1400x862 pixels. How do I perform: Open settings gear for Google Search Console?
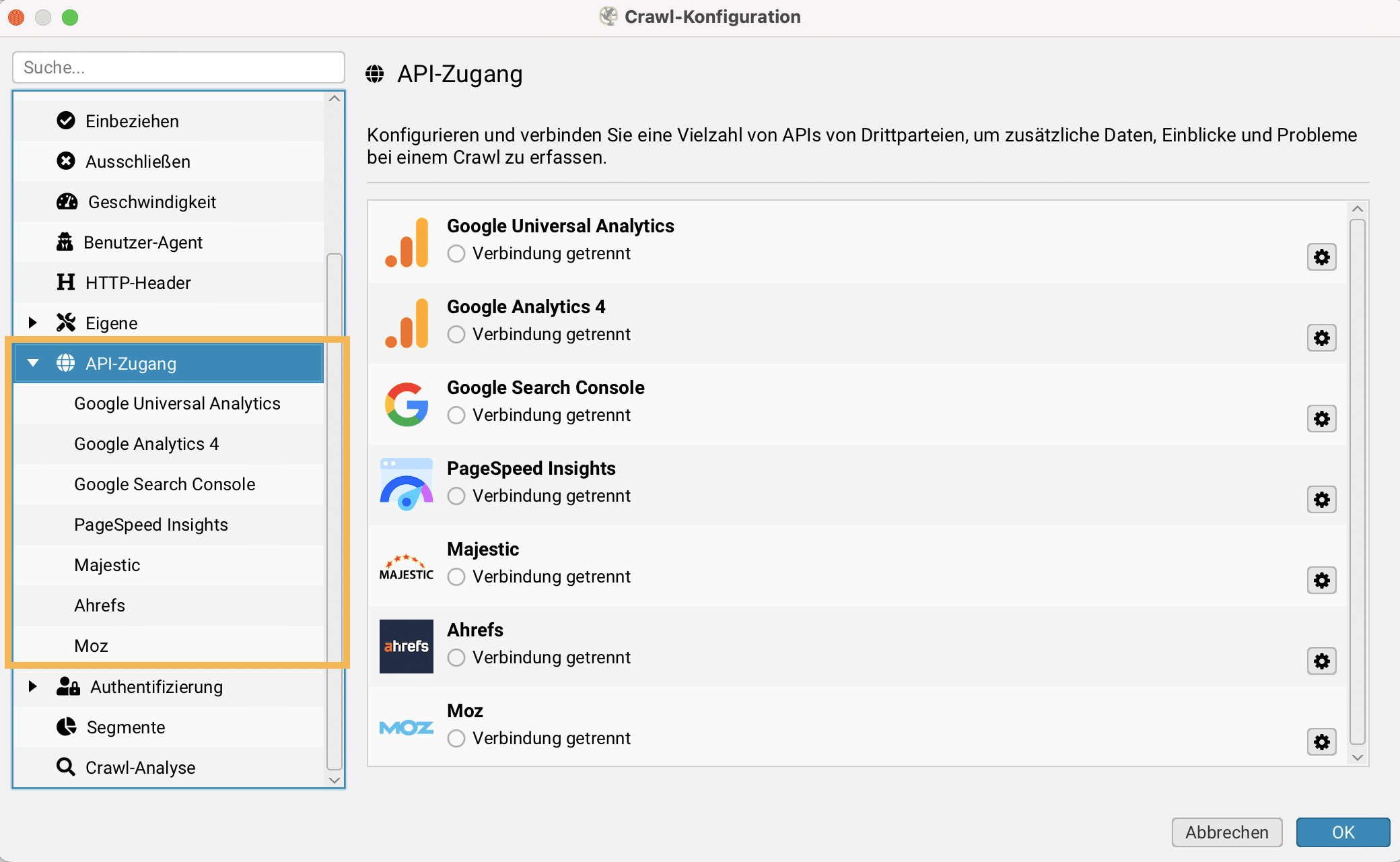[x=1322, y=419]
